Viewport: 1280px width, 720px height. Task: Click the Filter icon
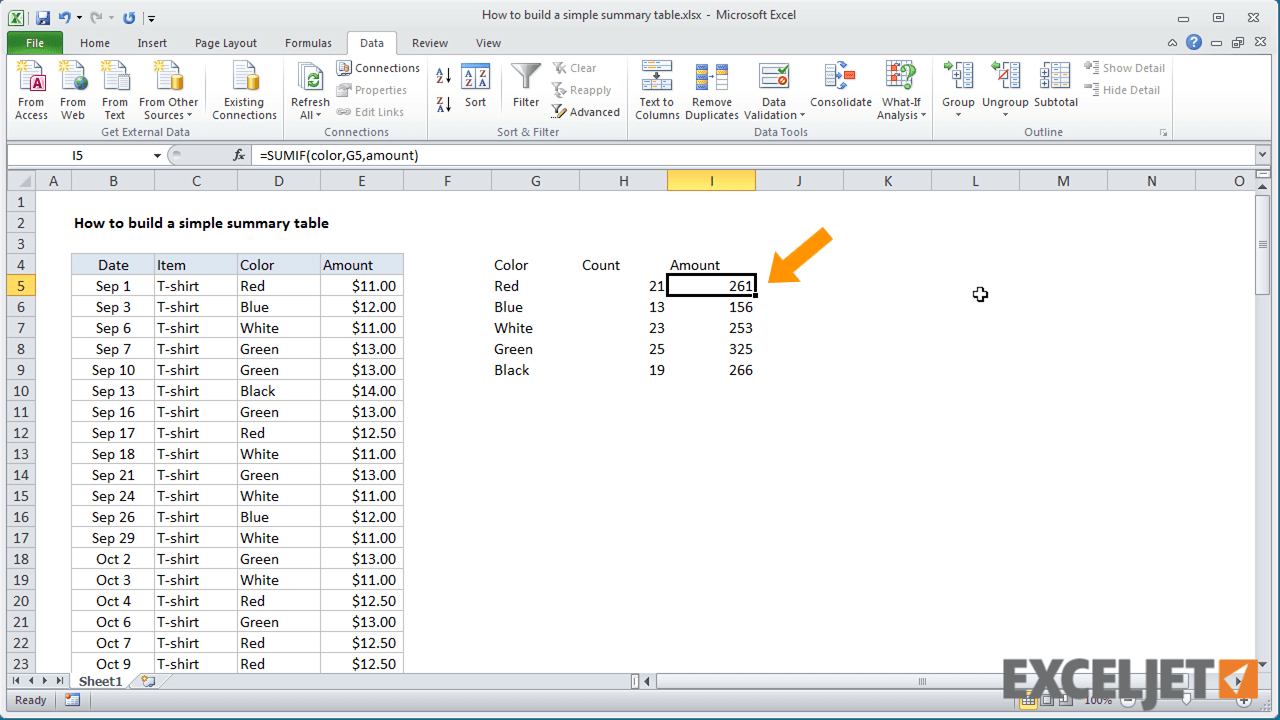click(525, 88)
